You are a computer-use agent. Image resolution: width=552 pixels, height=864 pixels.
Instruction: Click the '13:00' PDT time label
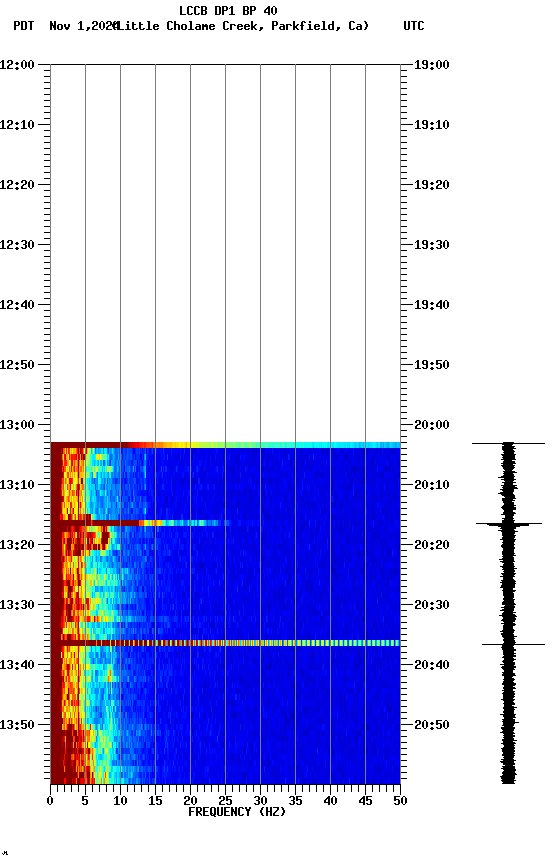17,425
